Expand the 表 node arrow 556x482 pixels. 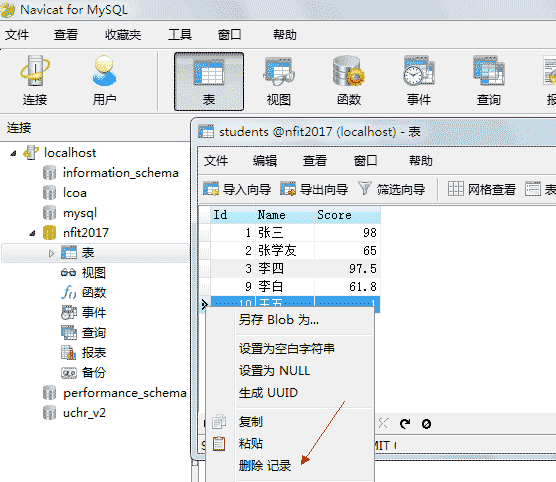51,253
